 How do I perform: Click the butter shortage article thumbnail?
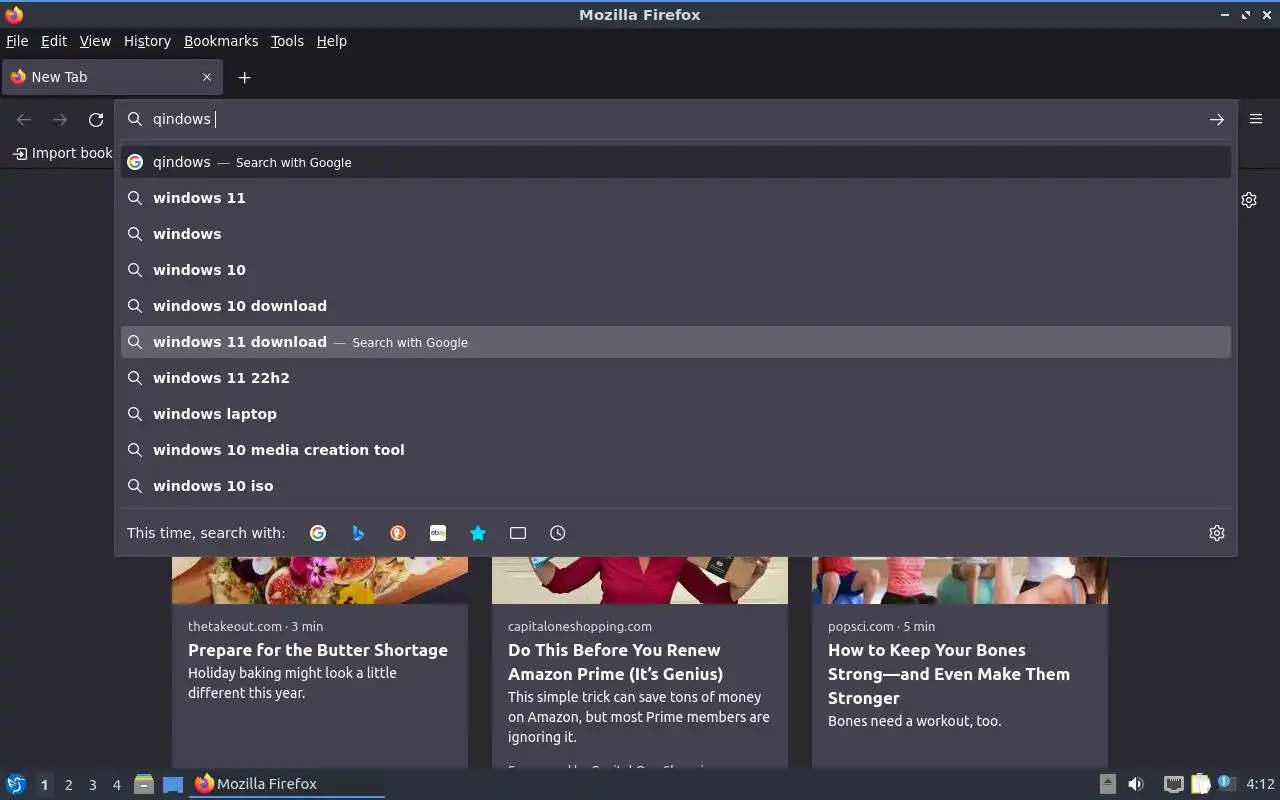pyautogui.click(x=320, y=581)
